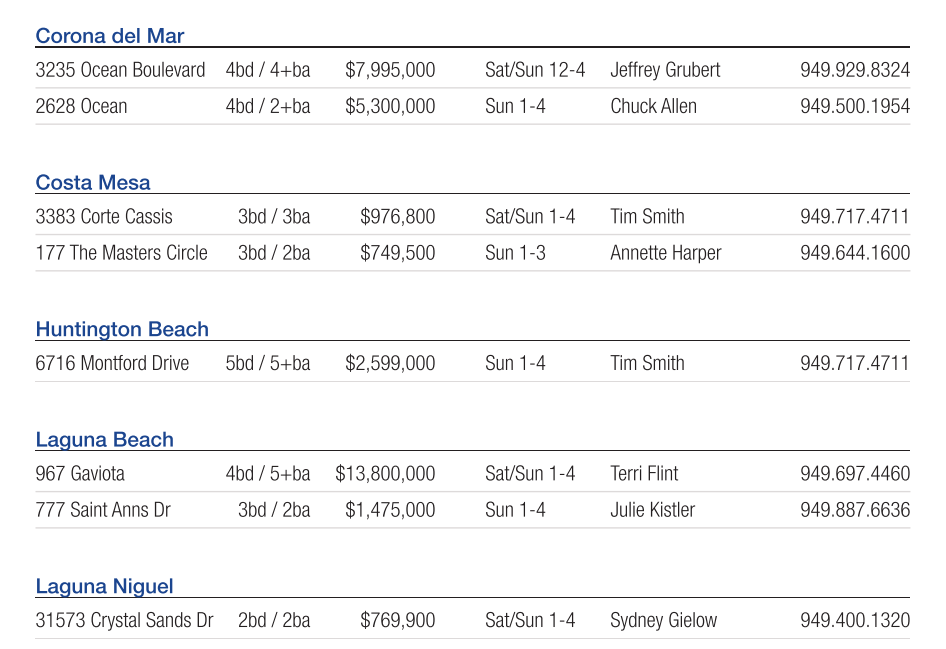Click the Huntington Beach heading
The height and width of the screenshot is (649, 946).
click(x=122, y=329)
